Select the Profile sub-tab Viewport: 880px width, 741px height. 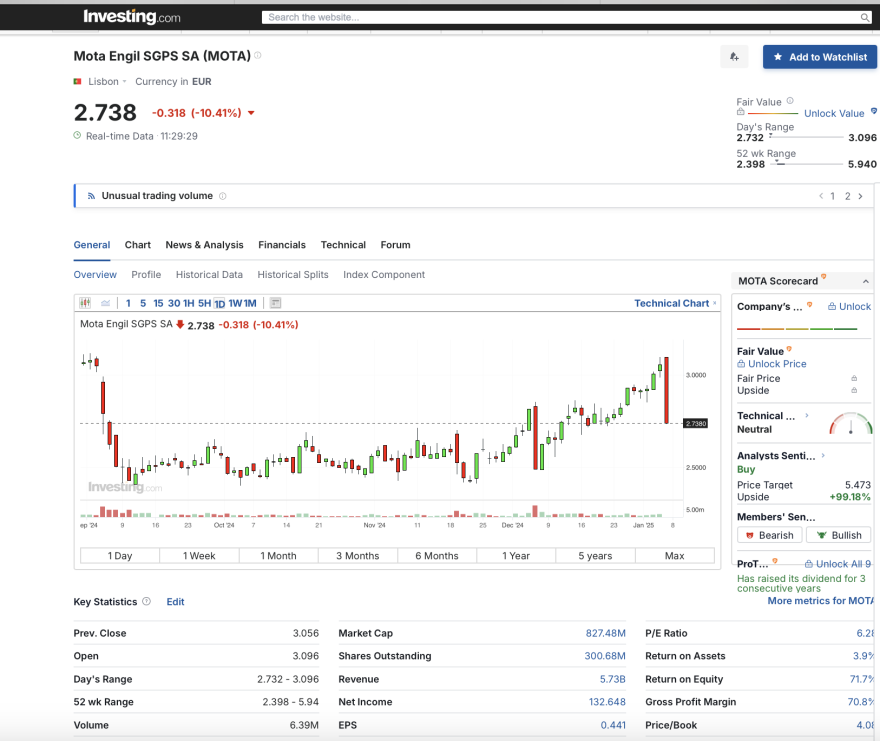point(146,275)
